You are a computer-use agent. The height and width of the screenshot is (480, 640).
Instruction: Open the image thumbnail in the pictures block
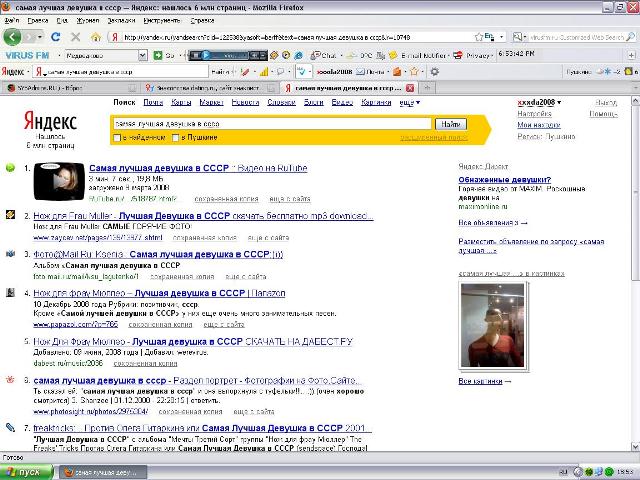click(x=493, y=326)
